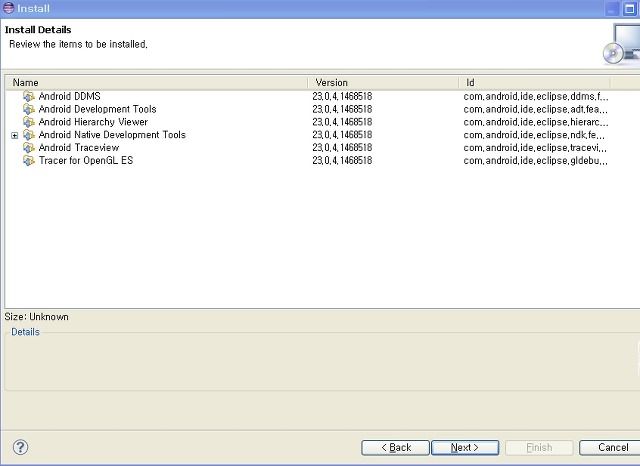Click the Tracer for OpenGL ES icon

click(29, 160)
